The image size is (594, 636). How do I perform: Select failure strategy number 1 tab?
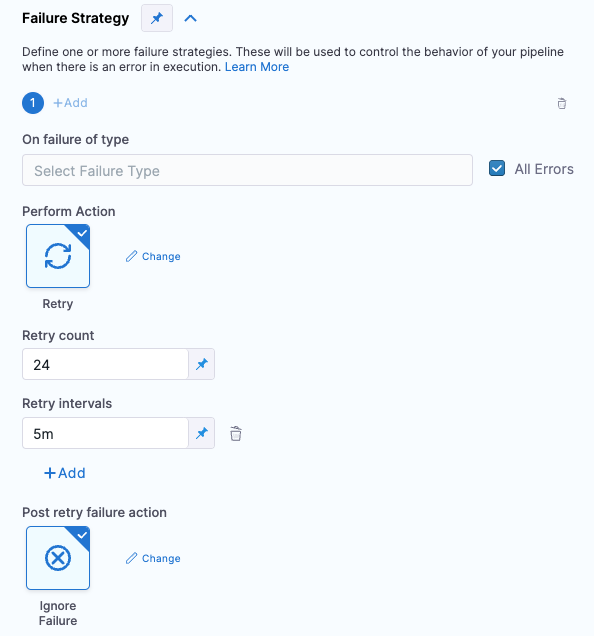[x=33, y=103]
